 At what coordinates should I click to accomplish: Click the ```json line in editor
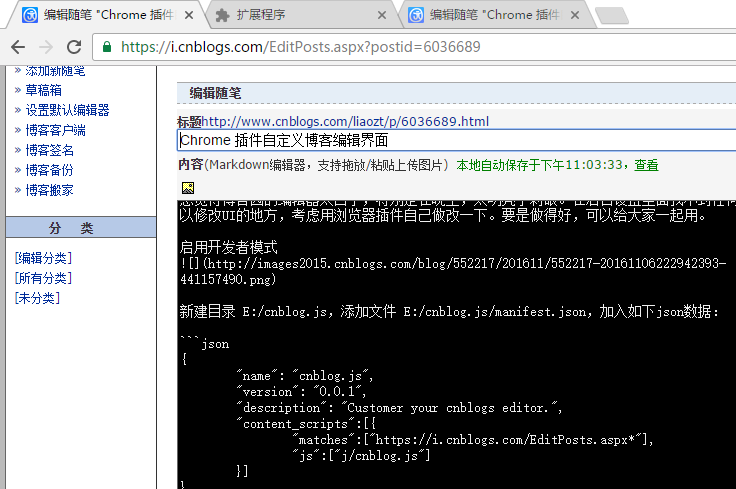(205, 344)
